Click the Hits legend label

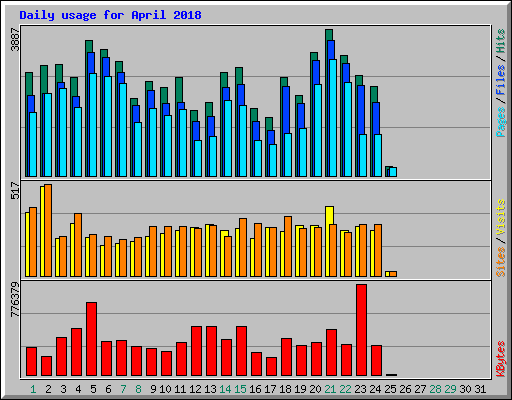click(501, 41)
